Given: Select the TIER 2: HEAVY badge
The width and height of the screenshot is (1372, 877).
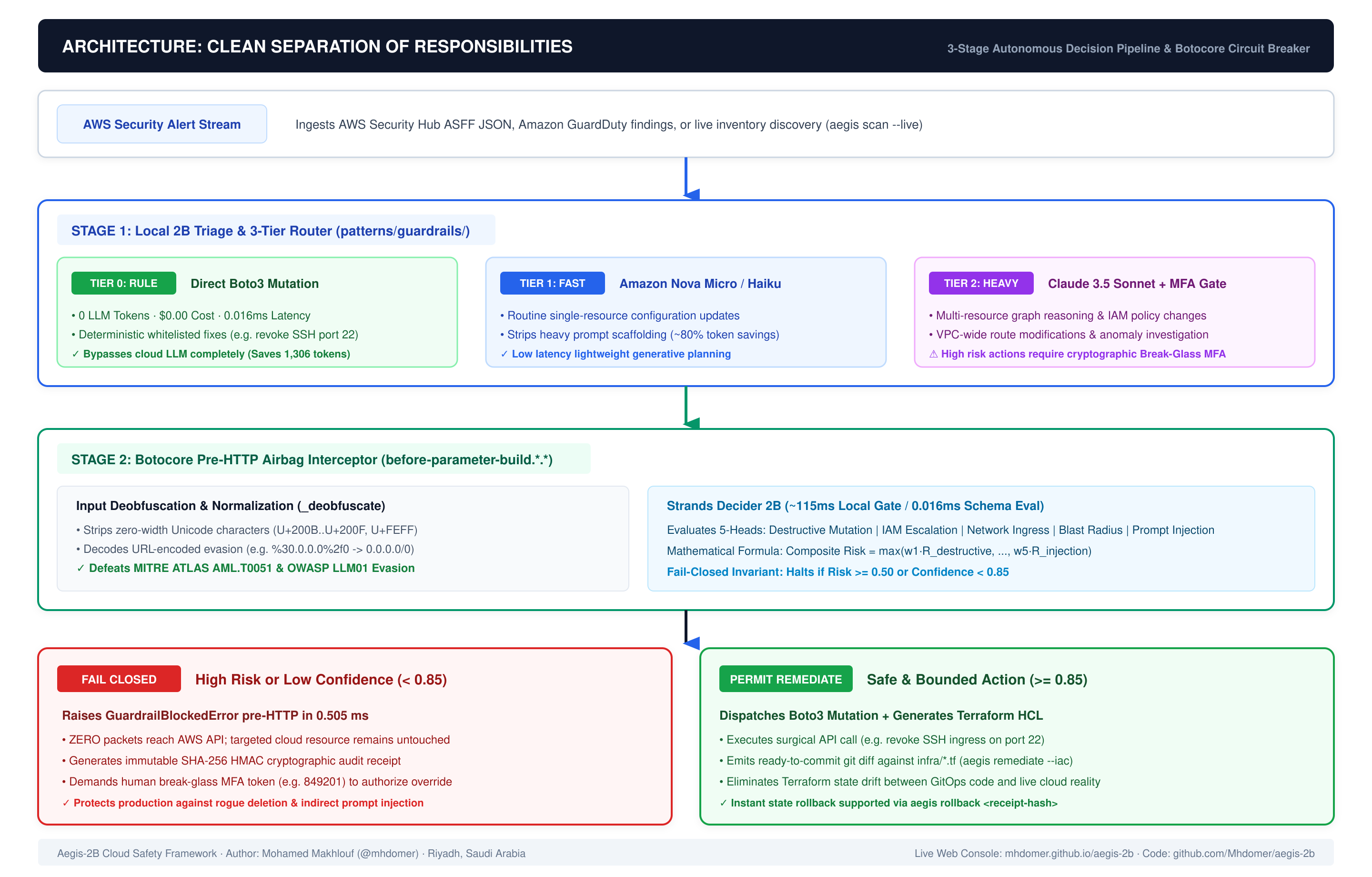Looking at the screenshot, I should tap(980, 284).
